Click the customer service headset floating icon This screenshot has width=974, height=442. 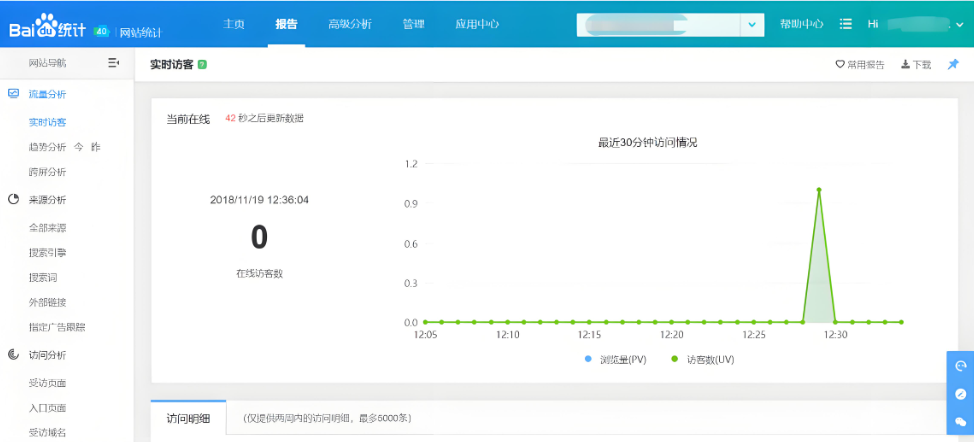pos(960,367)
